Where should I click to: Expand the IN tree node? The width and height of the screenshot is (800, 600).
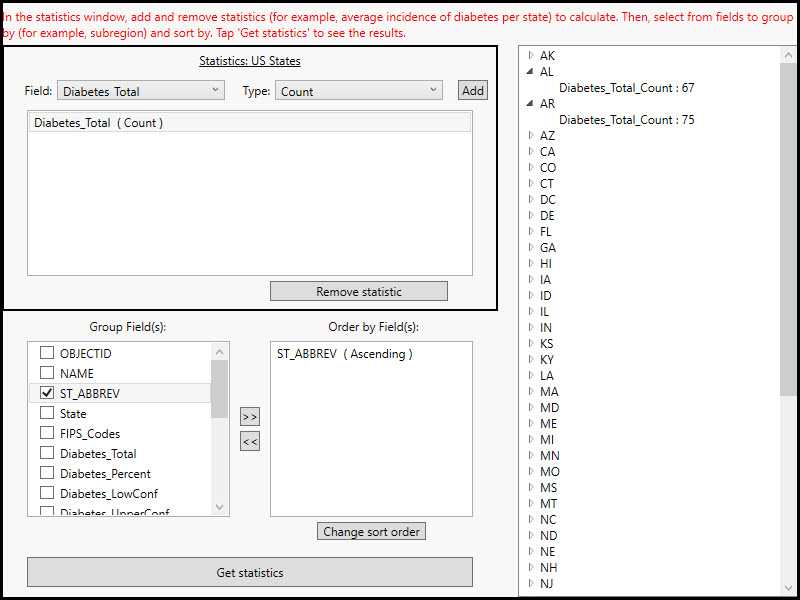pos(531,327)
